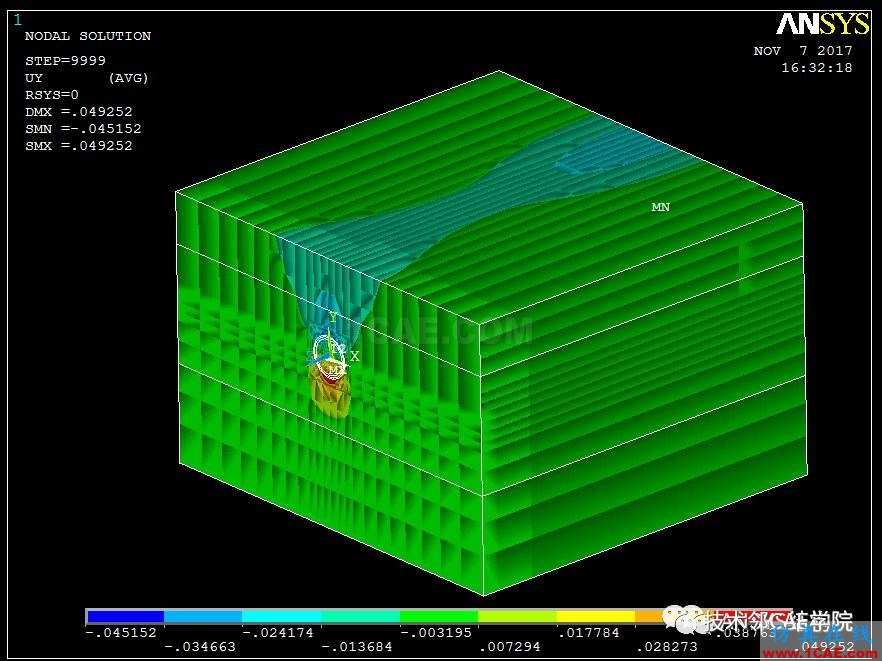The image size is (882, 661).
Task: Click window number 1 in the corner
Action: [17, 20]
